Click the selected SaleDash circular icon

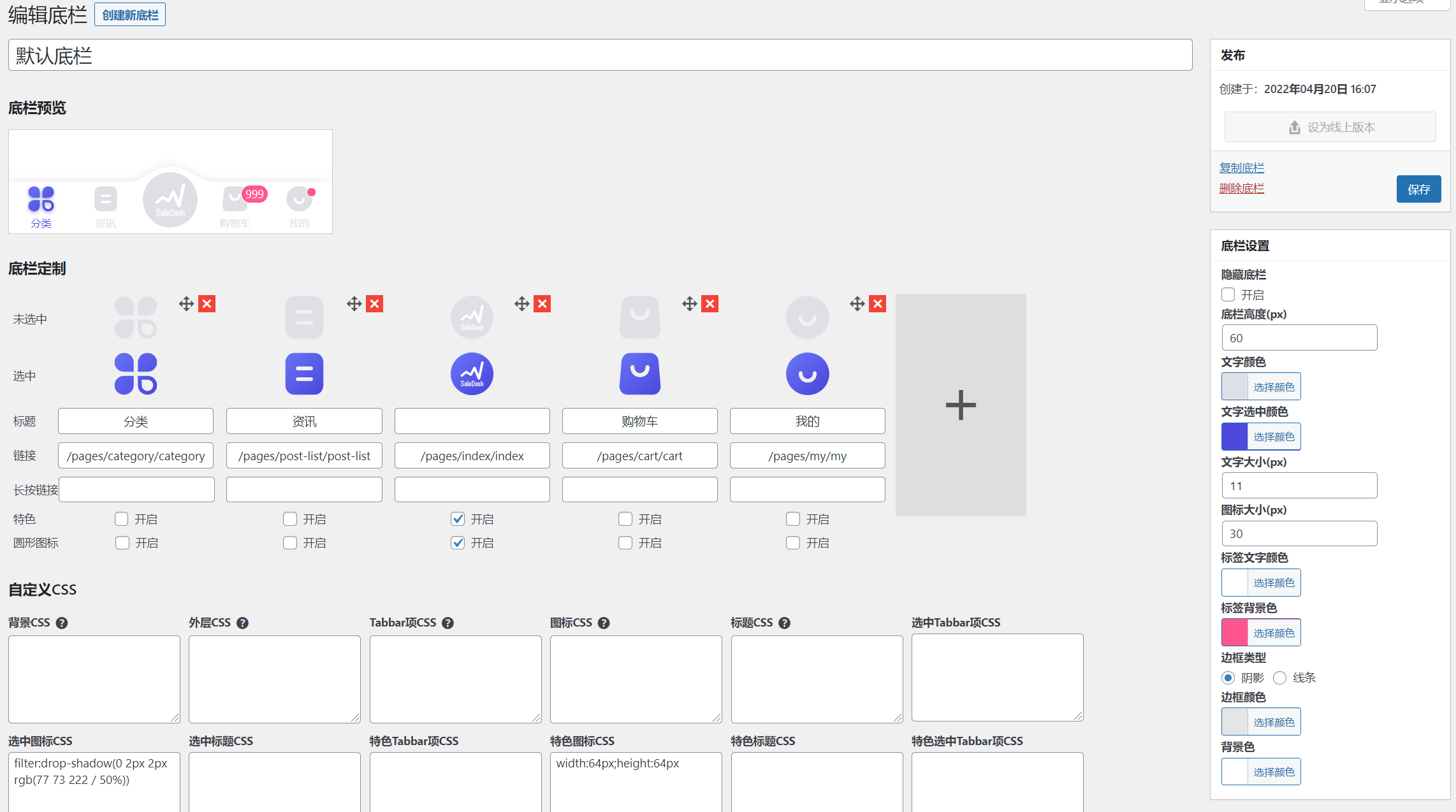pos(472,374)
